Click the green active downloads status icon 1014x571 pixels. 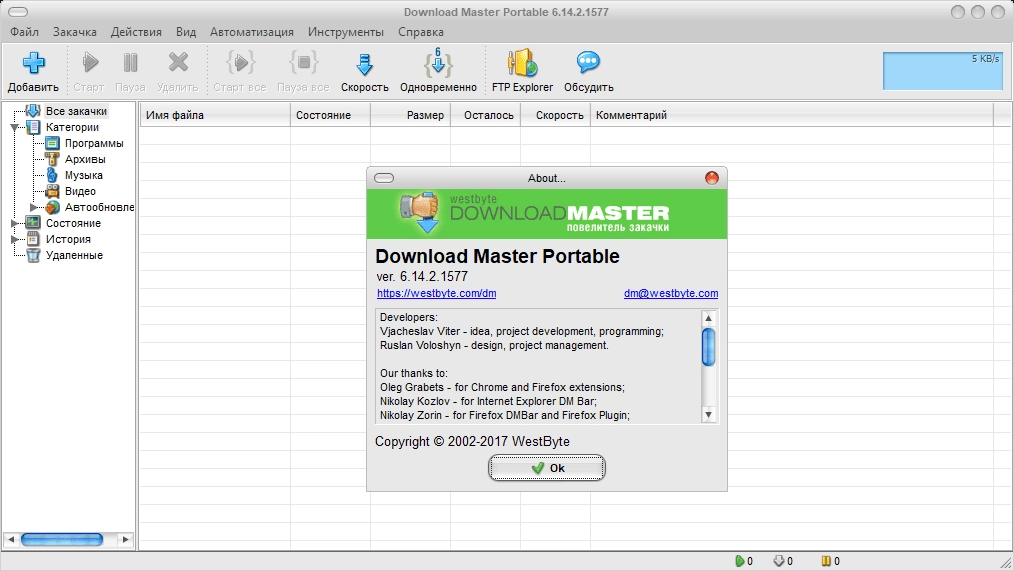pos(740,561)
